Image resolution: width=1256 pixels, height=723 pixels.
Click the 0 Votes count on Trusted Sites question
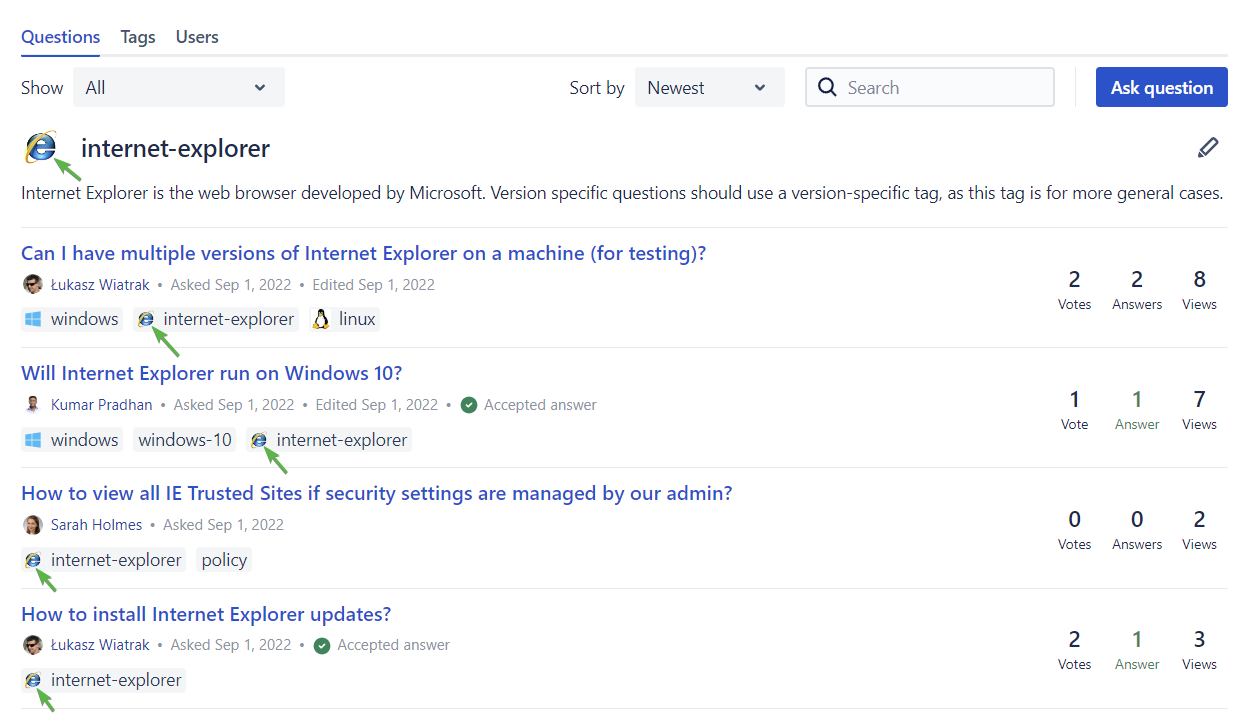[1075, 529]
